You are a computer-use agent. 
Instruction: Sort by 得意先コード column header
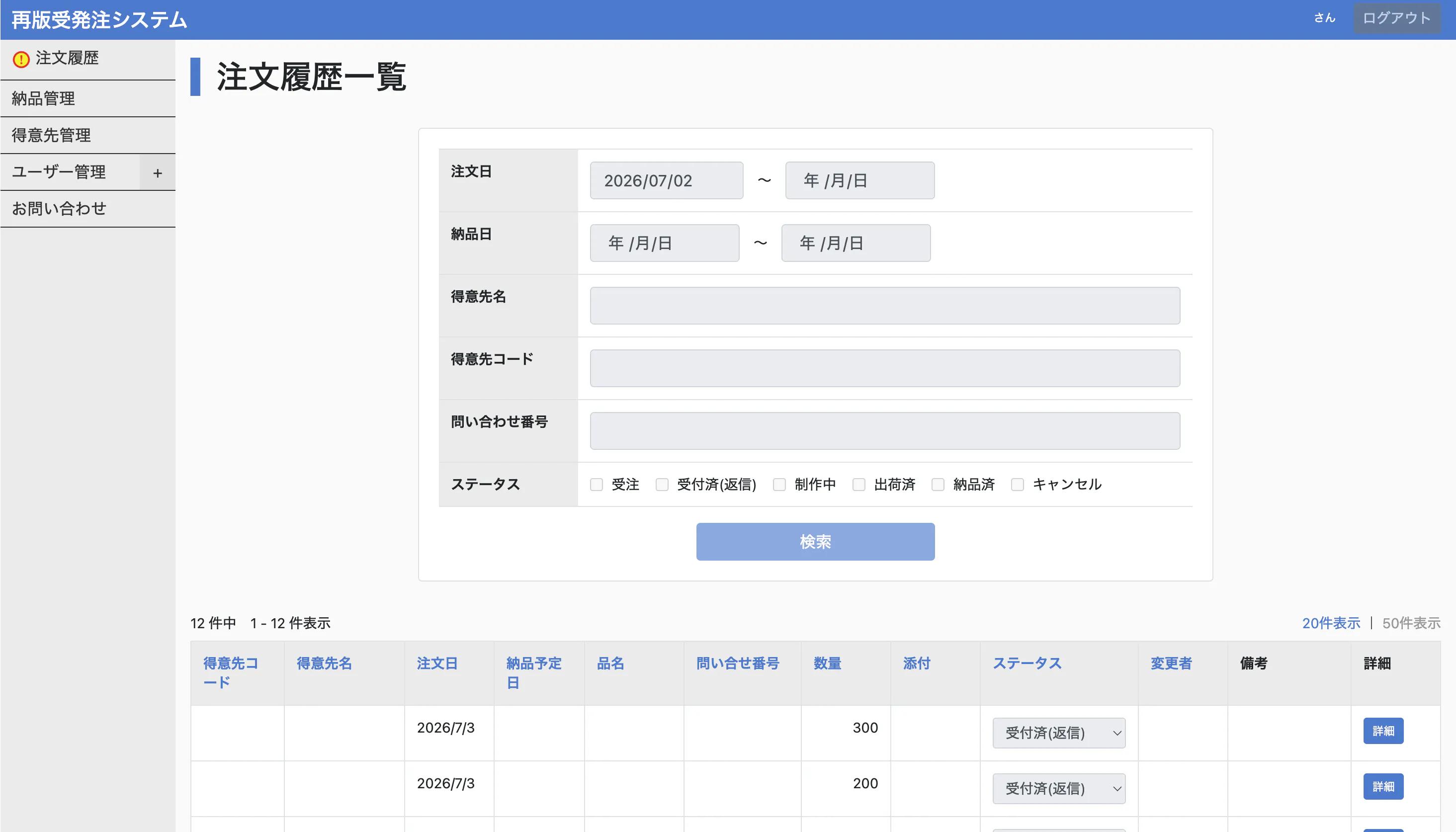231,672
